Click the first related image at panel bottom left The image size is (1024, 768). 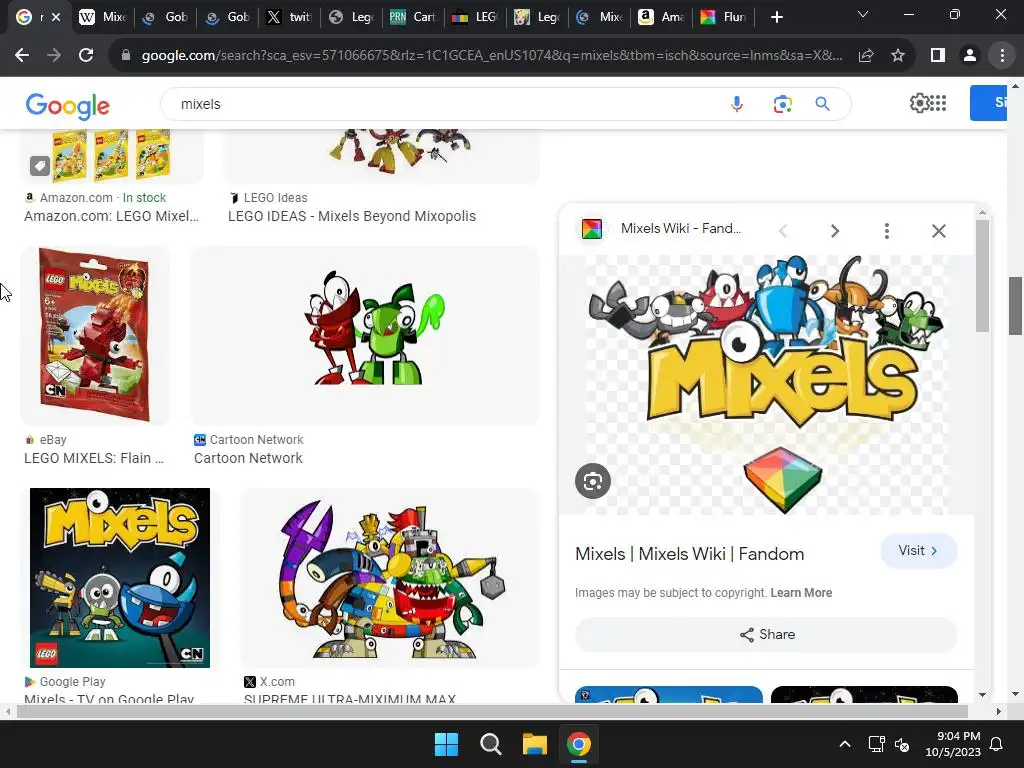click(669, 694)
